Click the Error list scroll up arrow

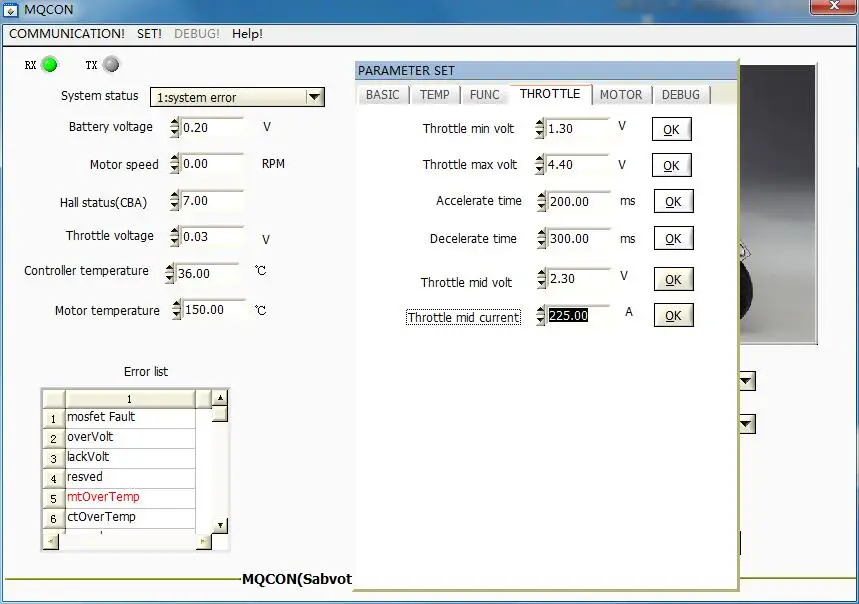coord(220,398)
